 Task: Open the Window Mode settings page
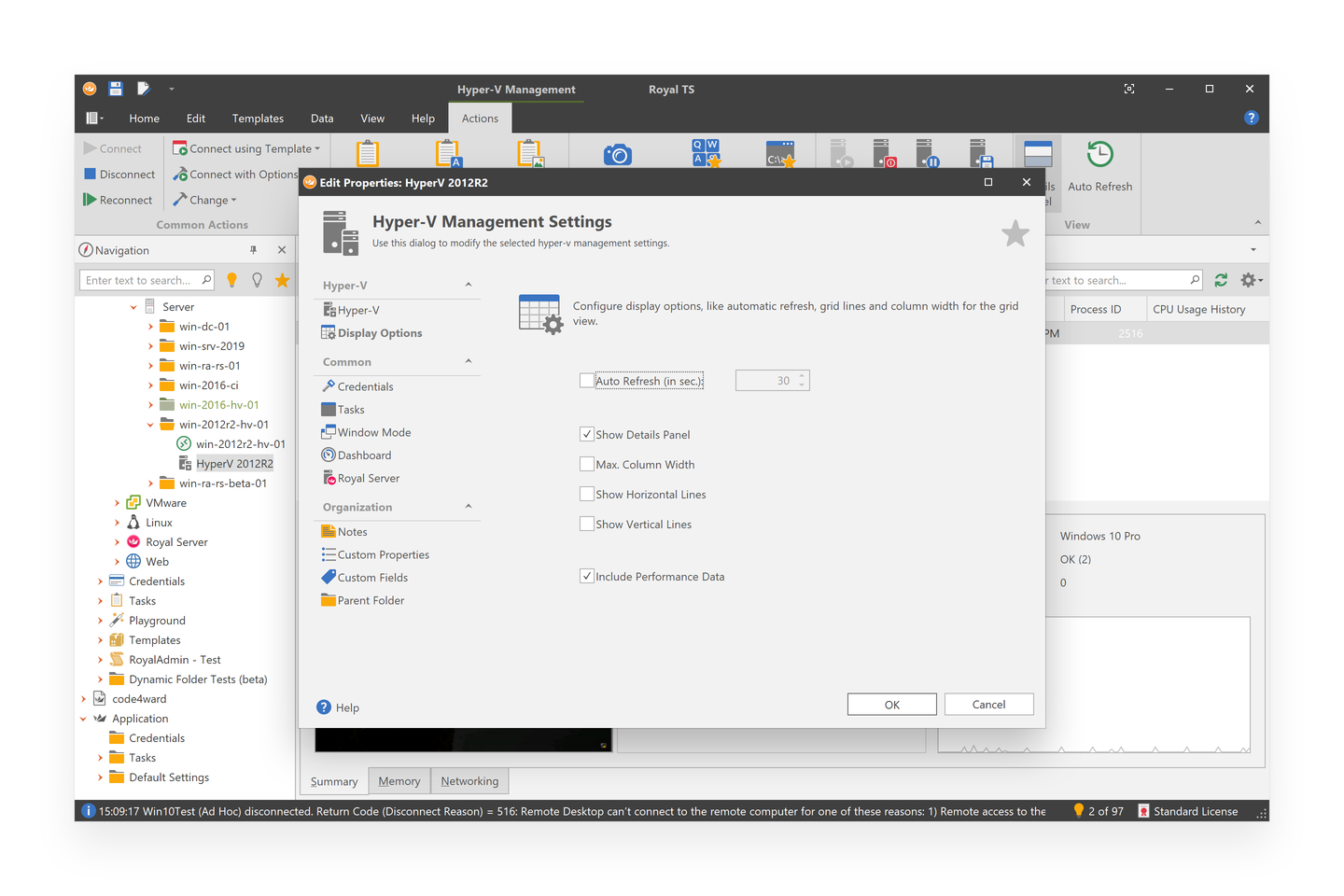point(373,431)
